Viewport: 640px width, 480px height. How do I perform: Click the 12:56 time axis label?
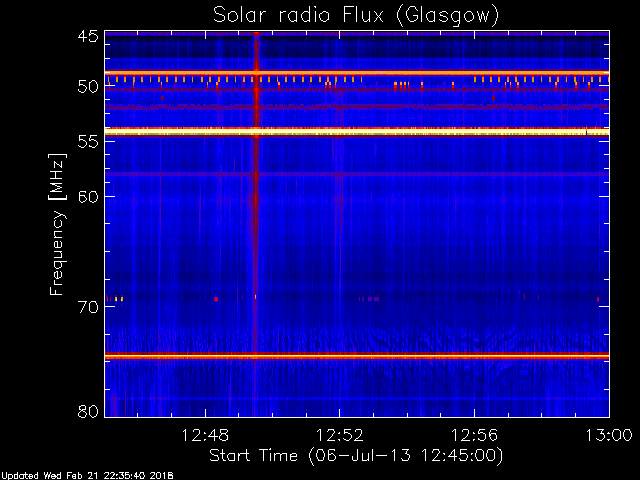click(474, 436)
